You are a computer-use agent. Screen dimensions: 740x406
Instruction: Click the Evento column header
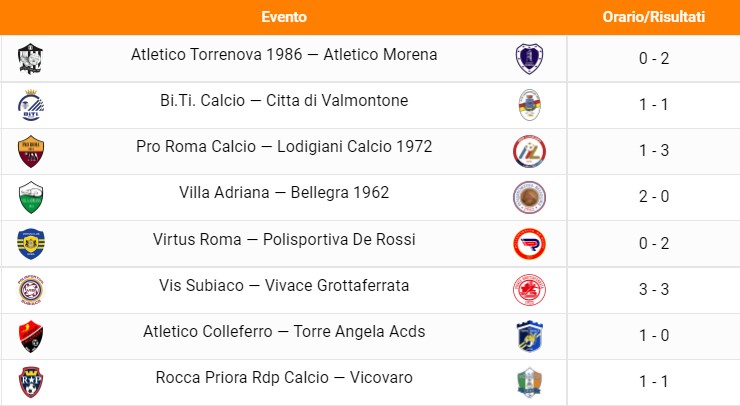click(284, 17)
